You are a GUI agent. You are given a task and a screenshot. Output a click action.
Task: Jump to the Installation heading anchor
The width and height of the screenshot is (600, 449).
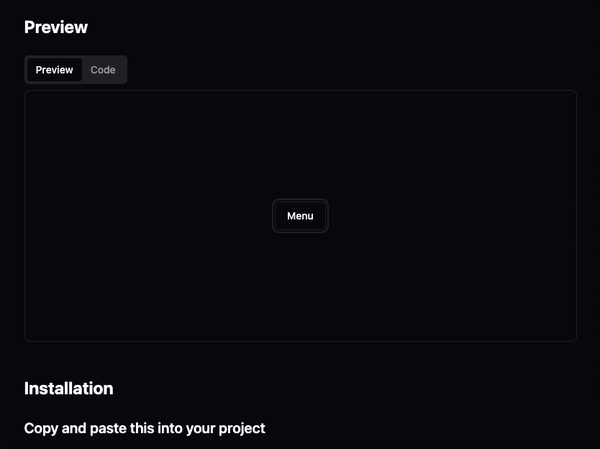(x=68, y=389)
